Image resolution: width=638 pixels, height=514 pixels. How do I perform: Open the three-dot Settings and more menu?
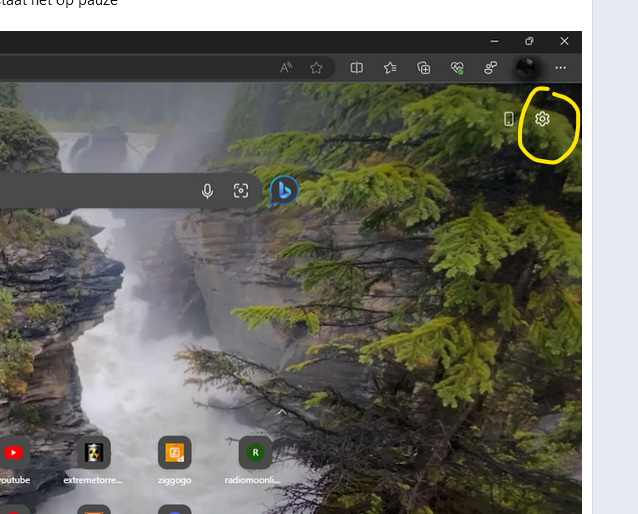560,68
